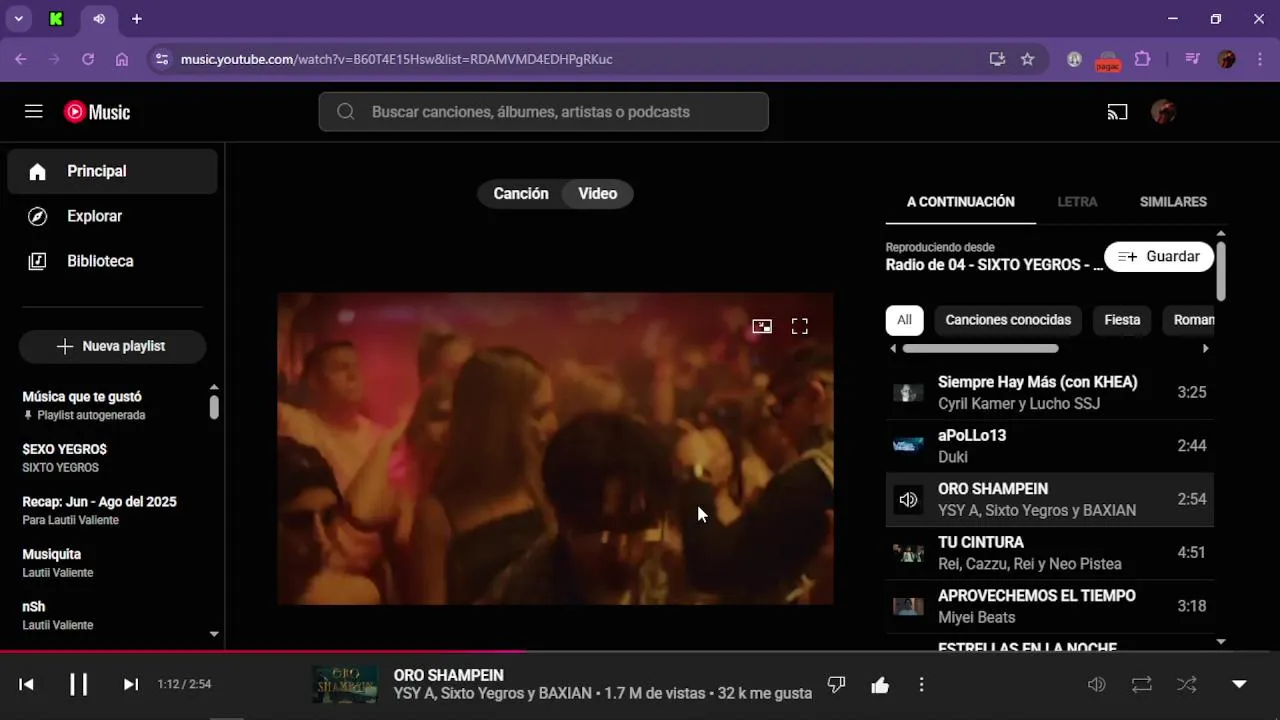Like the current song
The height and width of the screenshot is (720, 1280).
pyautogui.click(x=880, y=685)
